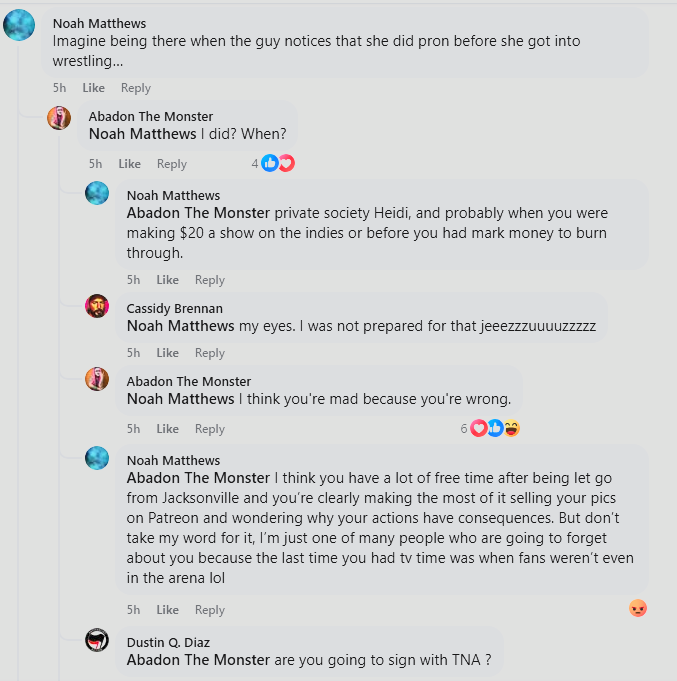Viewport: 677px width, 681px height.
Task: Click the 5h timestamp on top comment
Action: click(59, 88)
